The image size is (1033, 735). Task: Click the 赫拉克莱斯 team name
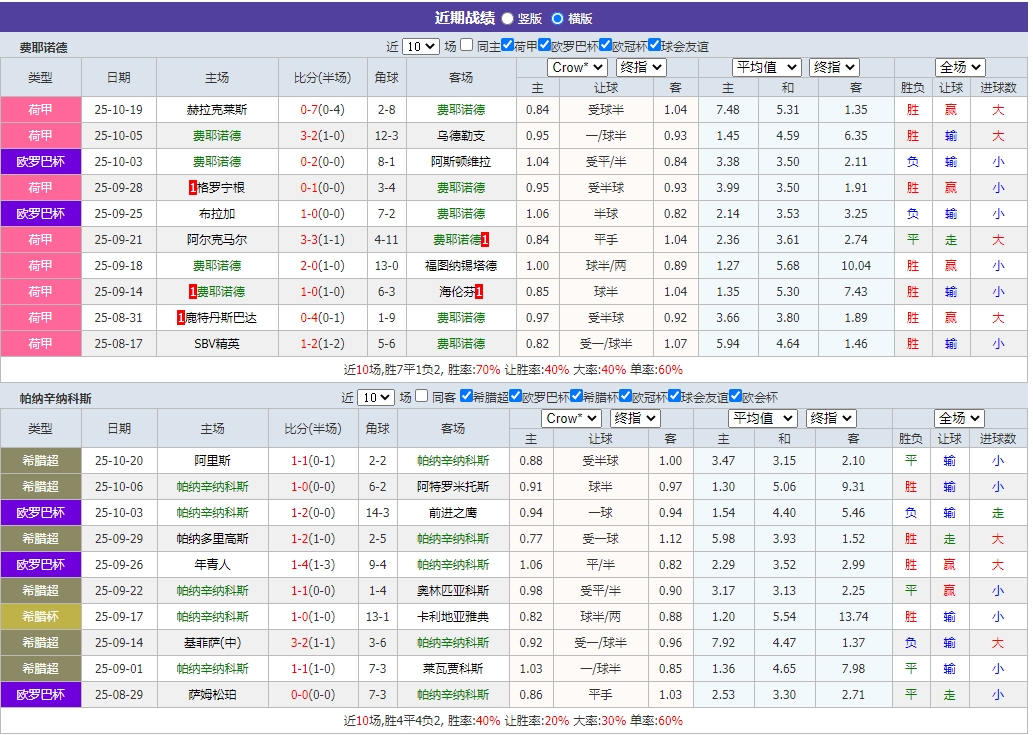click(x=218, y=109)
